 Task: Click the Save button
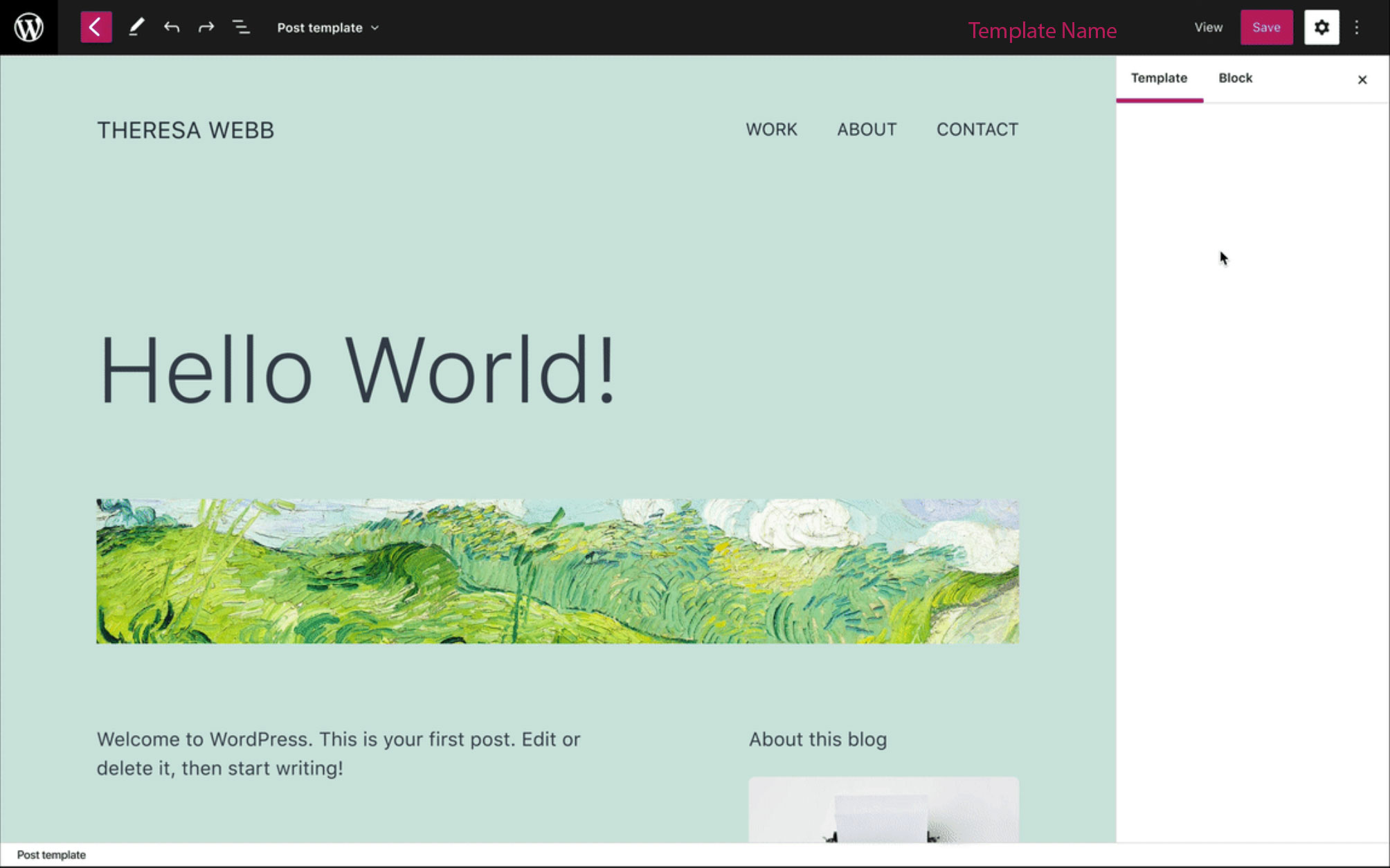pyautogui.click(x=1266, y=27)
